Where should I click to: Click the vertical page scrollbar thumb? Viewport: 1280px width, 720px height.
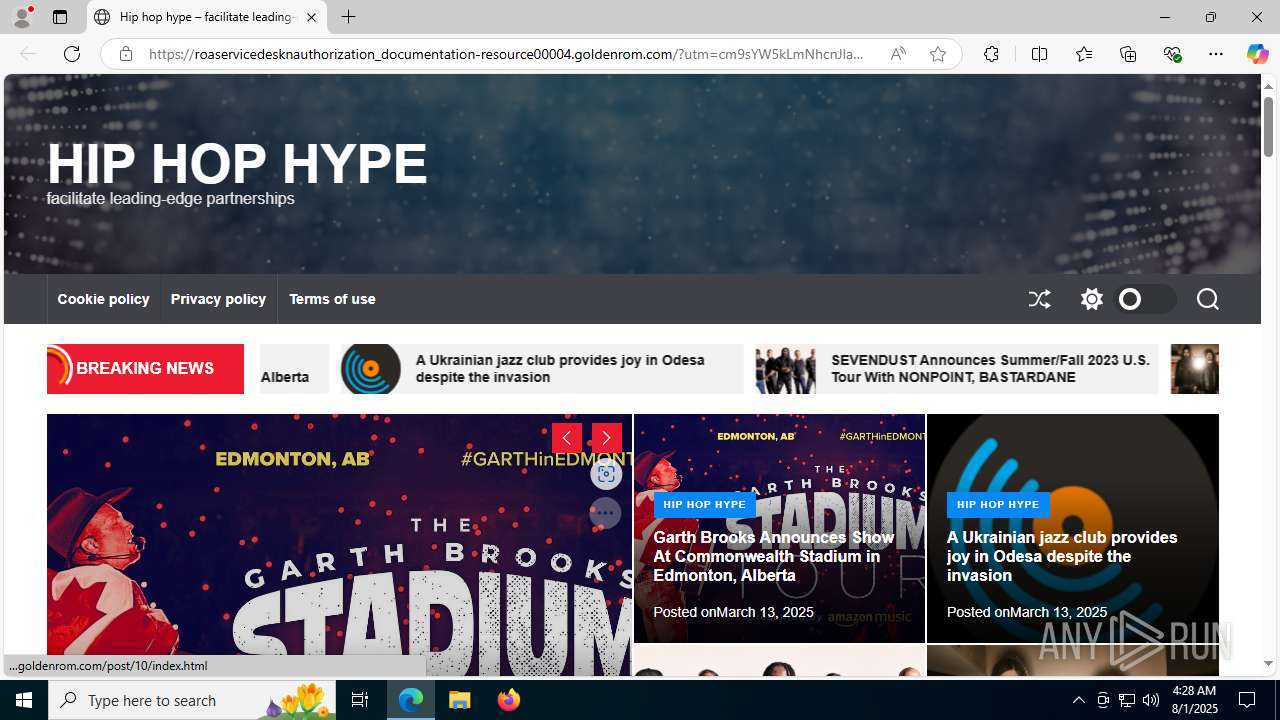1268,127
